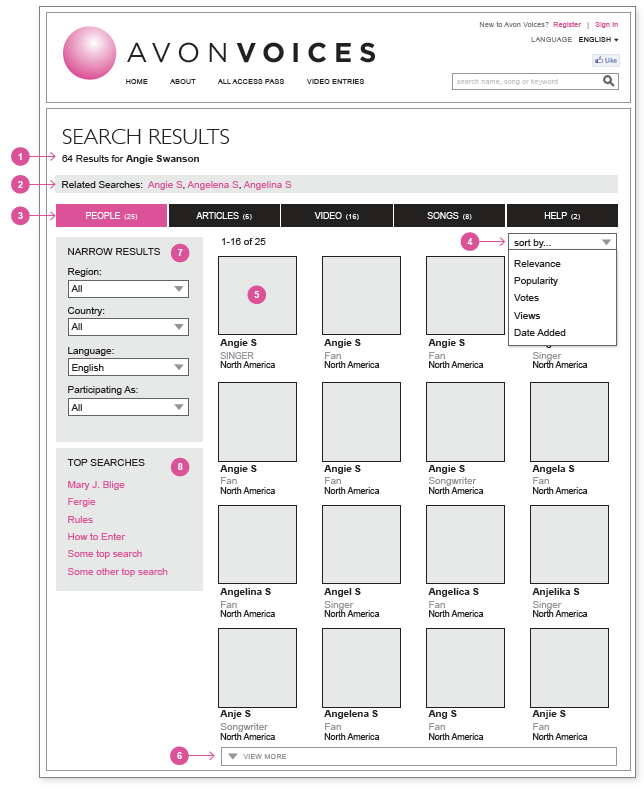Expand the Participating As dropdown
The height and width of the screenshot is (789, 644).
click(128, 407)
